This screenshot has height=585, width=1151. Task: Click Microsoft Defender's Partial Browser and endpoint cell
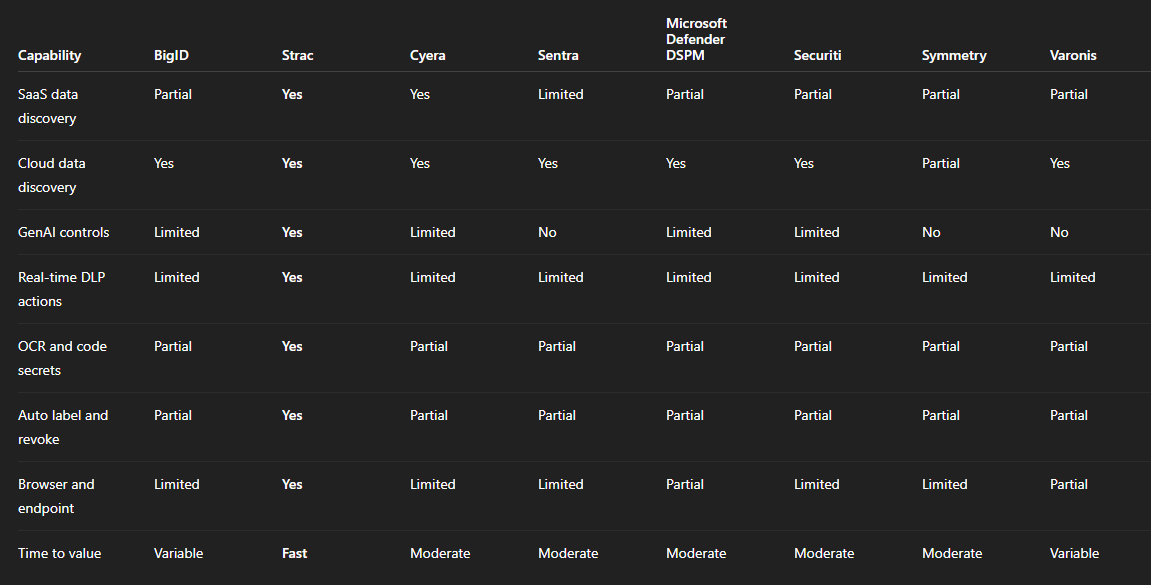(684, 484)
